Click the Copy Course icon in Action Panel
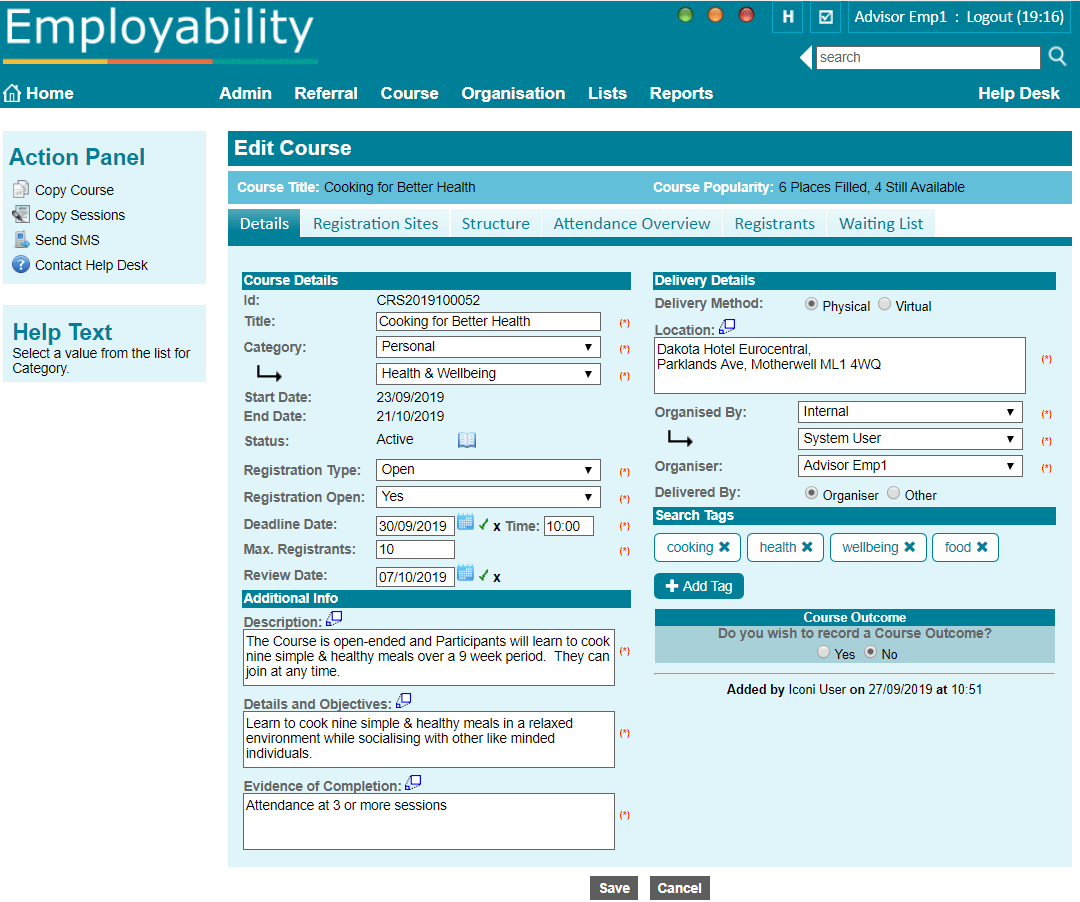The width and height of the screenshot is (1080, 902). [20, 189]
